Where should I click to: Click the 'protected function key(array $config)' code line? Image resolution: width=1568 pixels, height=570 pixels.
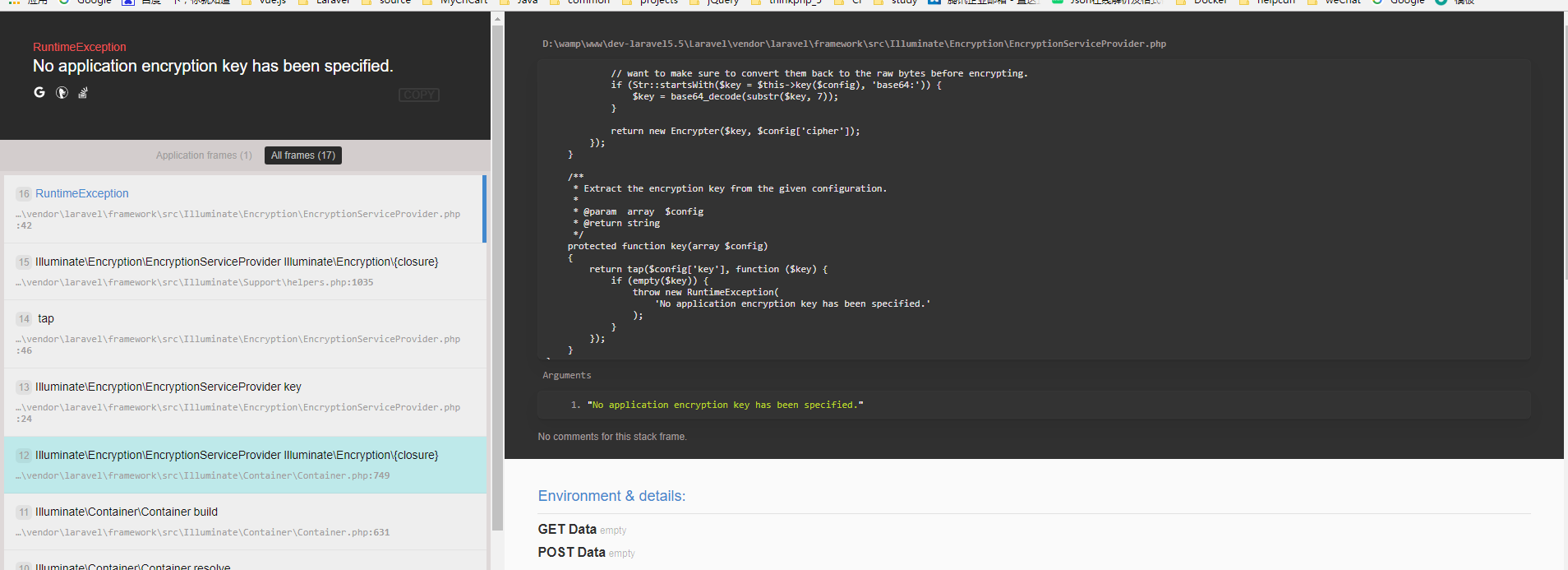coord(667,246)
